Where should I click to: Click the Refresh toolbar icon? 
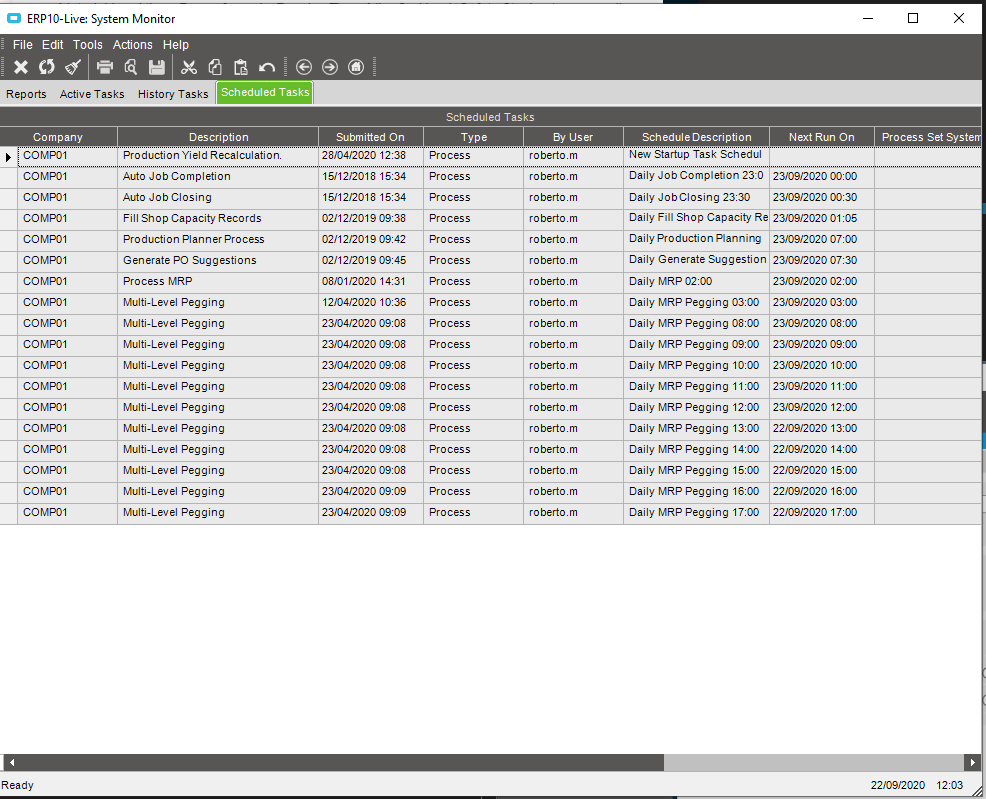pos(47,67)
